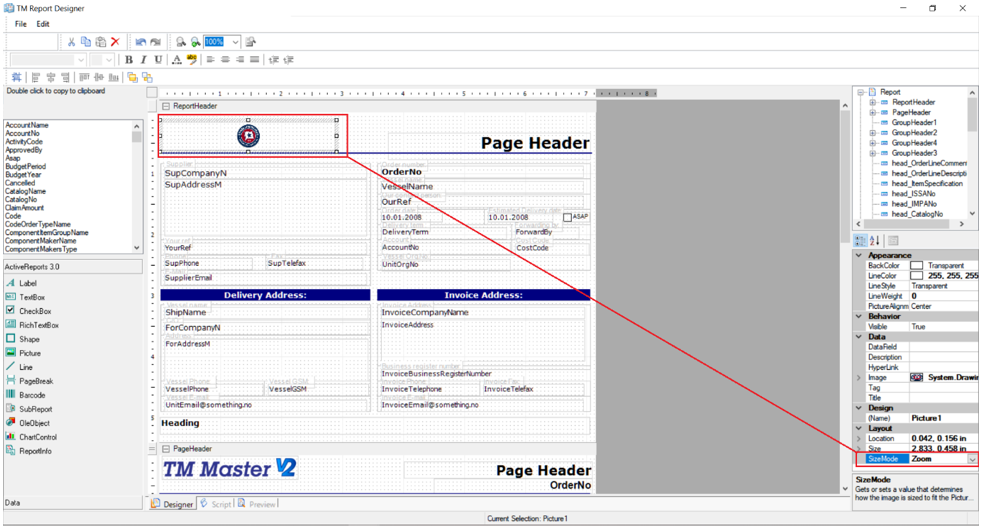
Task: Switch property grid to categorized view
Action: 860,241
